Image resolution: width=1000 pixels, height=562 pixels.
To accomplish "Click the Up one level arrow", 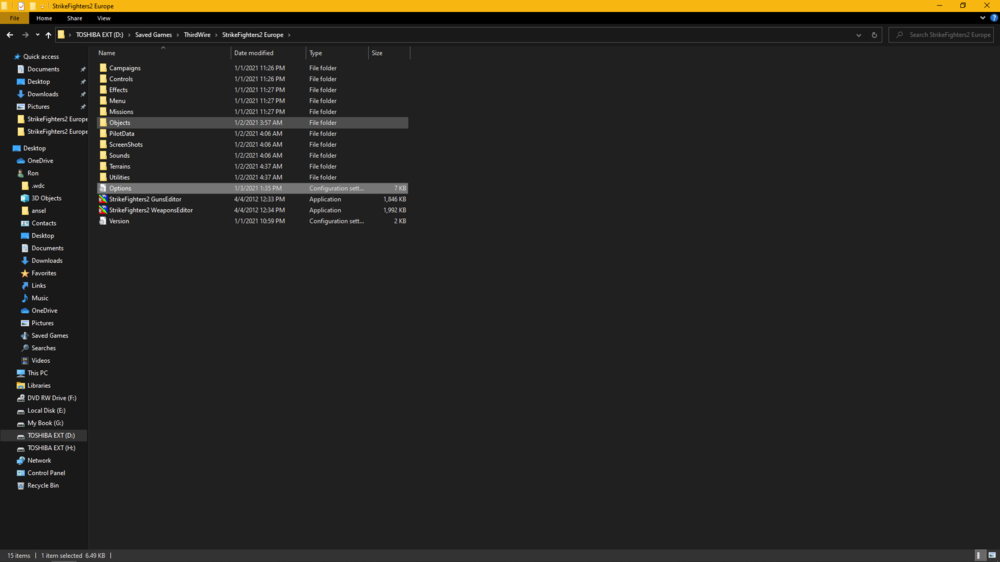I will pos(48,35).
